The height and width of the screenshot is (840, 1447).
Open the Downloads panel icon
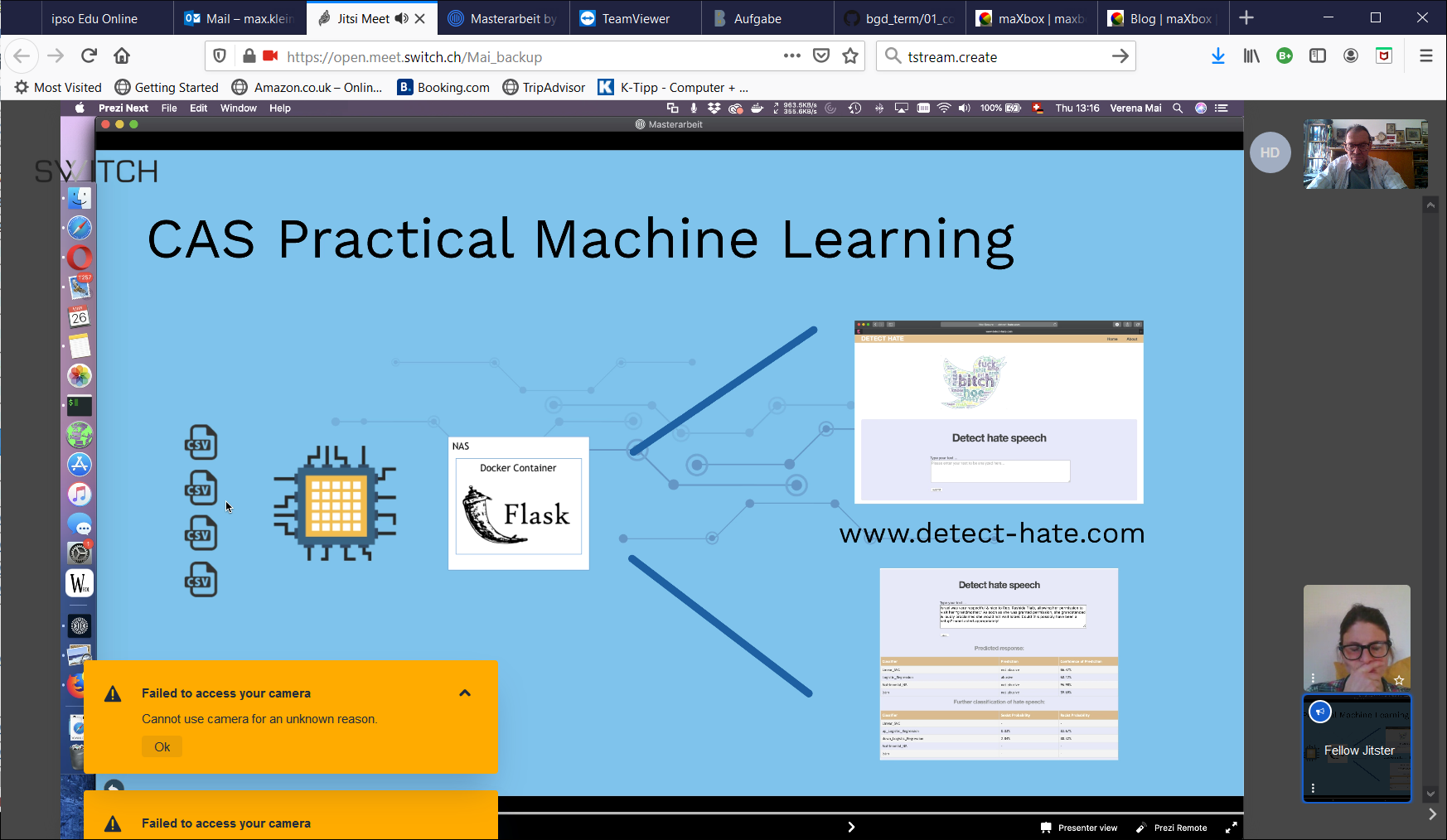click(x=1217, y=56)
